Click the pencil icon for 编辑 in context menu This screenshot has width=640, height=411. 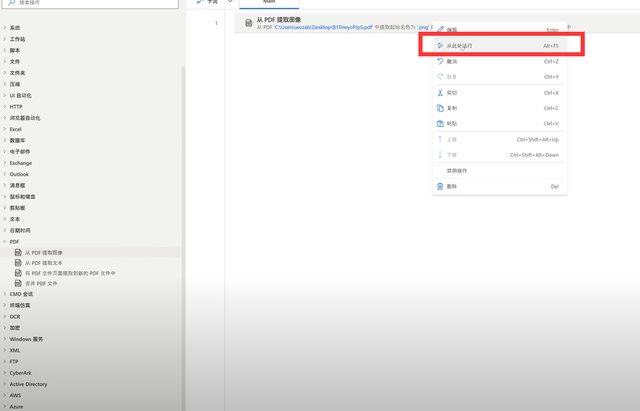(x=440, y=29)
